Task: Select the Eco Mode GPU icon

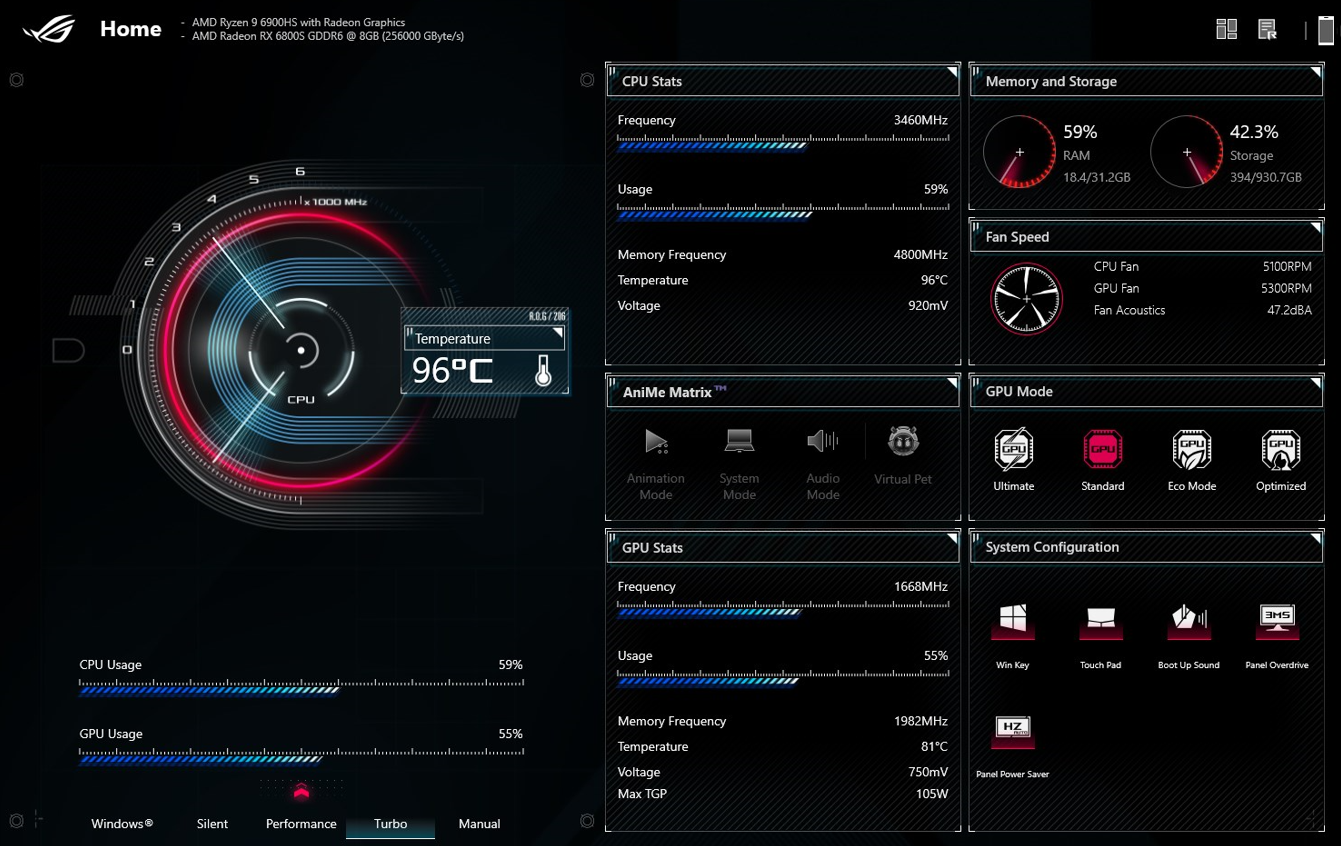Action: coord(1191,449)
